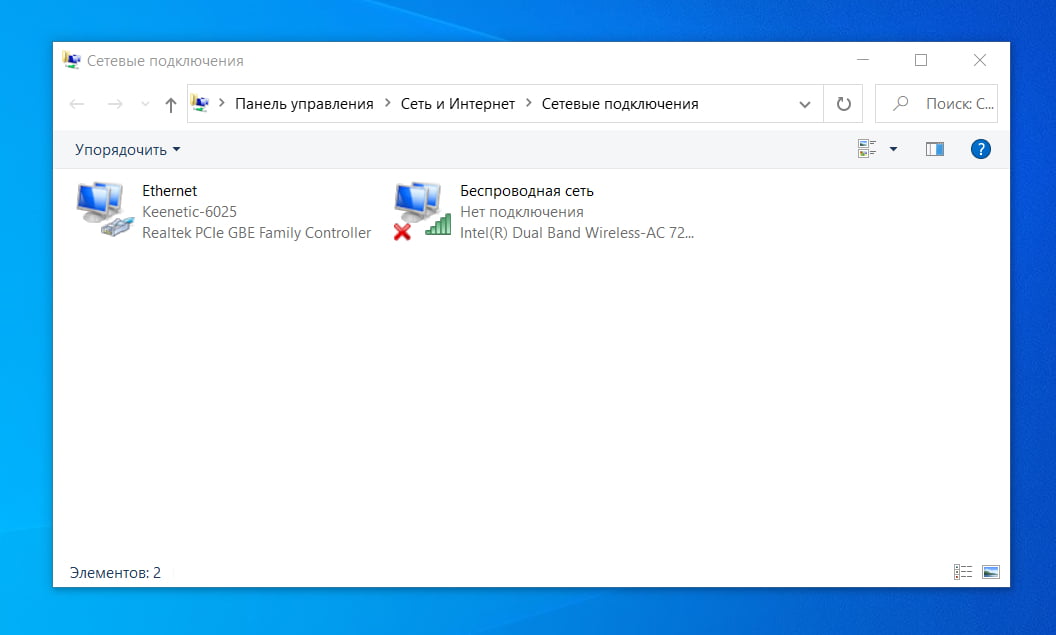Screen dimensions: 1056x635
Task: Go up one level with the up arrow
Action: tap(170, 104)
